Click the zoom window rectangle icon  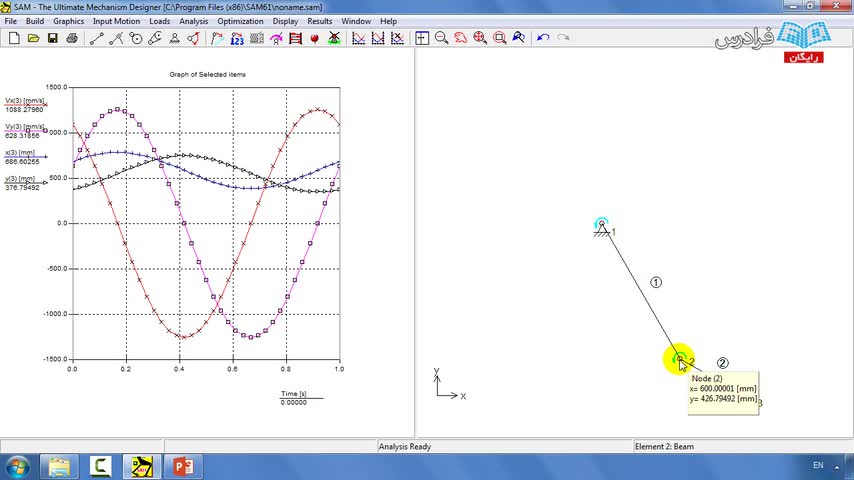pos(499,38)
